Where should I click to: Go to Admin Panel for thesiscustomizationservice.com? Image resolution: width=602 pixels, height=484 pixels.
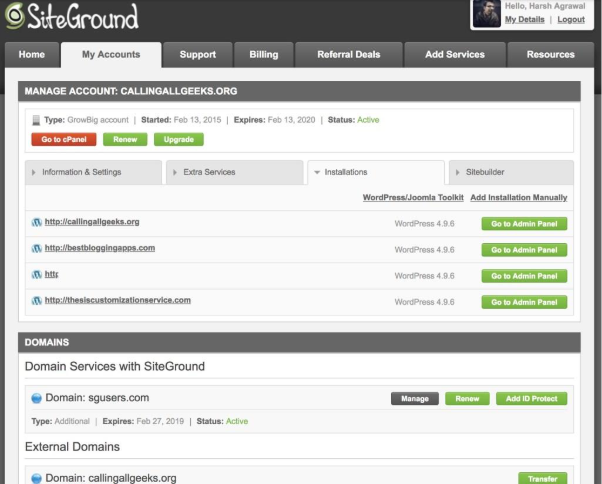pyautogui.click(x=524, y=302)
